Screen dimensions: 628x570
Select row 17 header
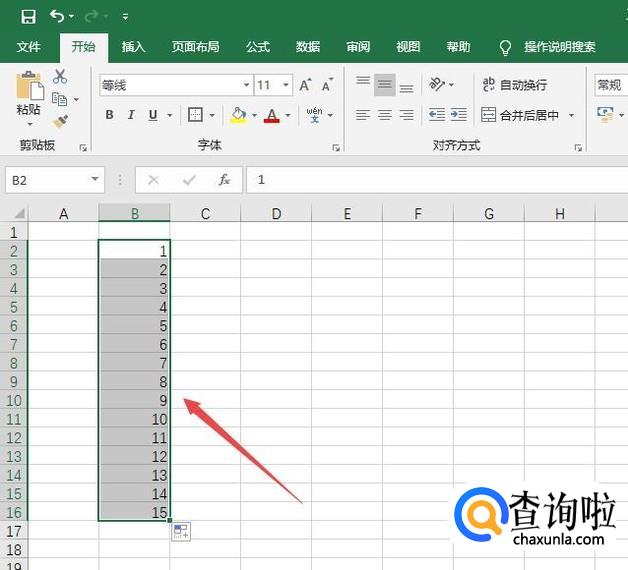click(x=14, y=532)
